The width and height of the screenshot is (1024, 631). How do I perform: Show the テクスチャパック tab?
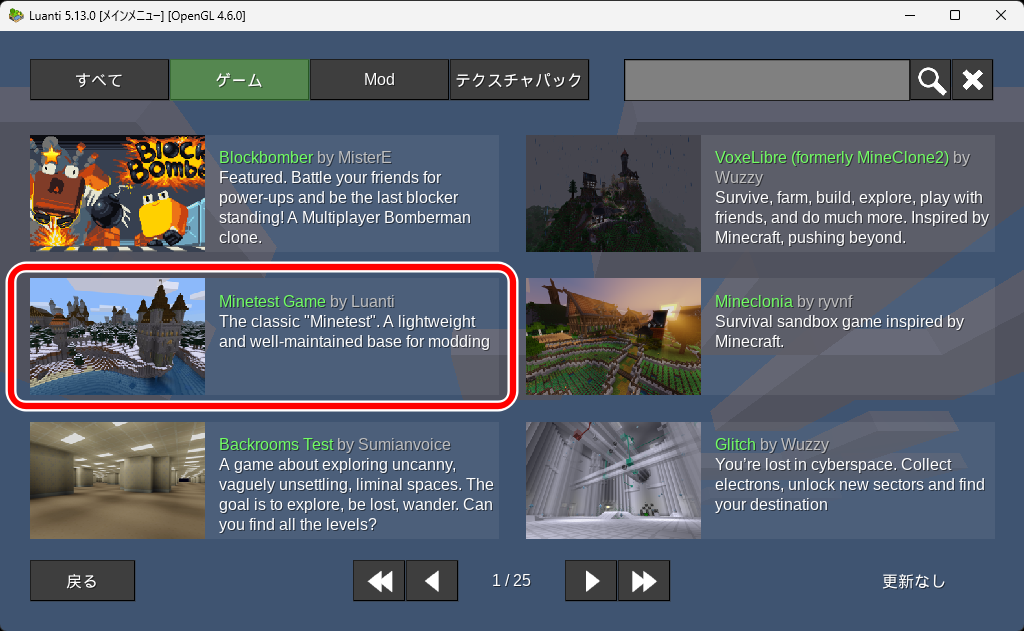point(519,80)
